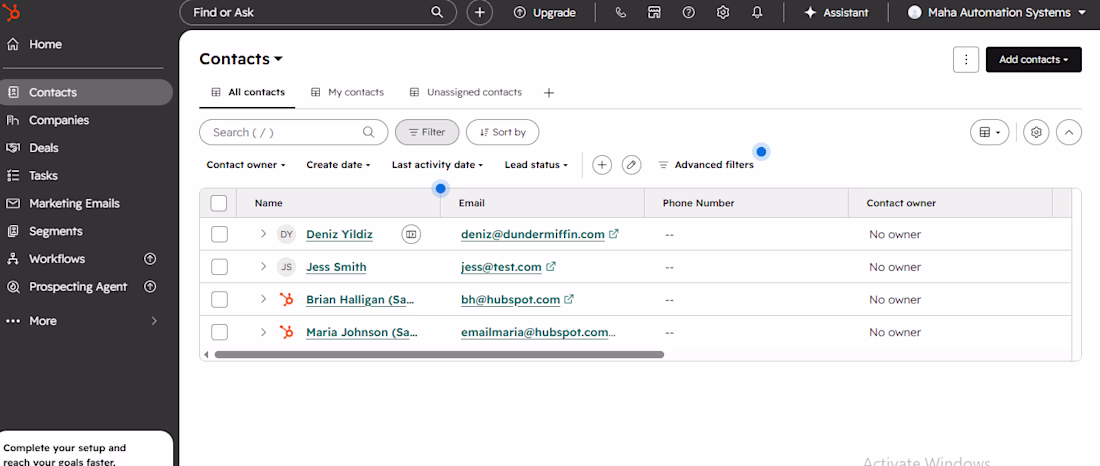Open the three-dot actions menu
Image resolution: width=1100 pixels, height=466 pixels.
pyautogui.click(x=966, y=60)
